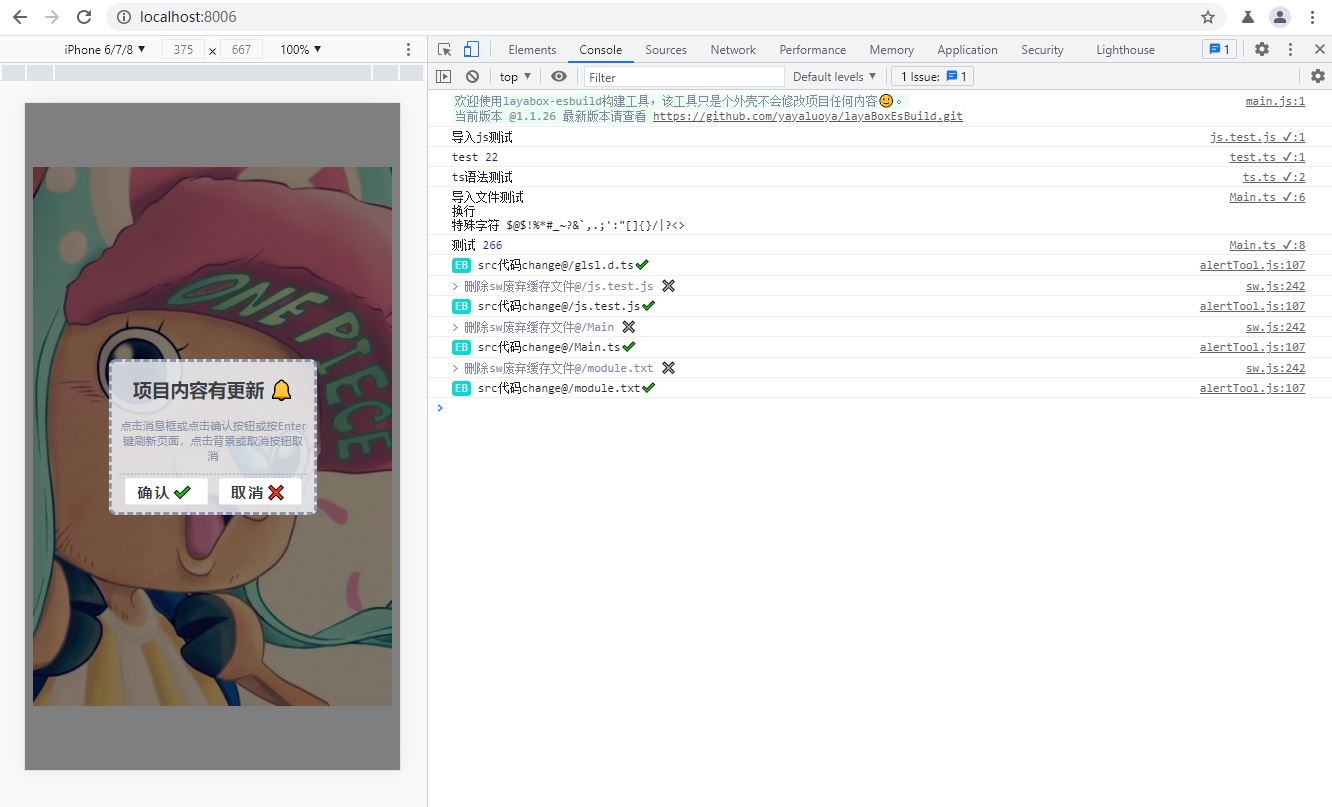Open DevTools settings gear icon
Screen dimensions: 1332x807
click(x=1262, y=49)
